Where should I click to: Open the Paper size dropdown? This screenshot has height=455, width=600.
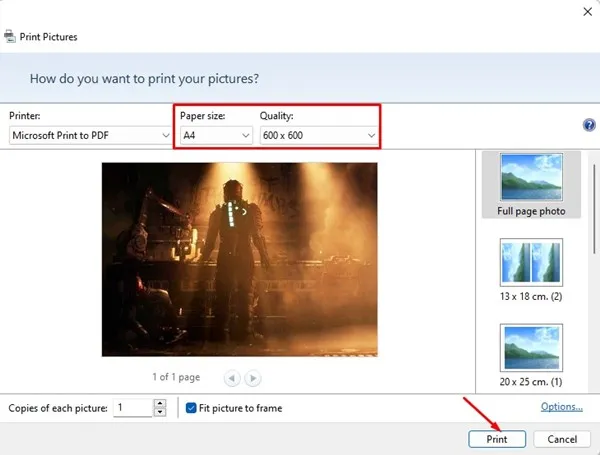[216, 135]
